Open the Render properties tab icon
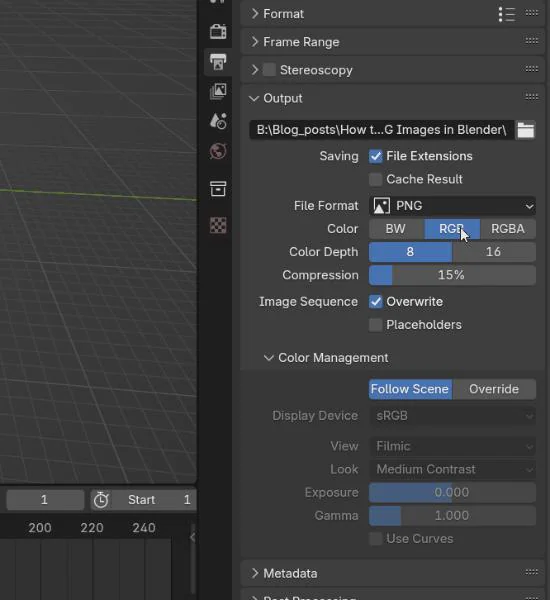The height and width of the screenshot is (600, 550). 218,32
